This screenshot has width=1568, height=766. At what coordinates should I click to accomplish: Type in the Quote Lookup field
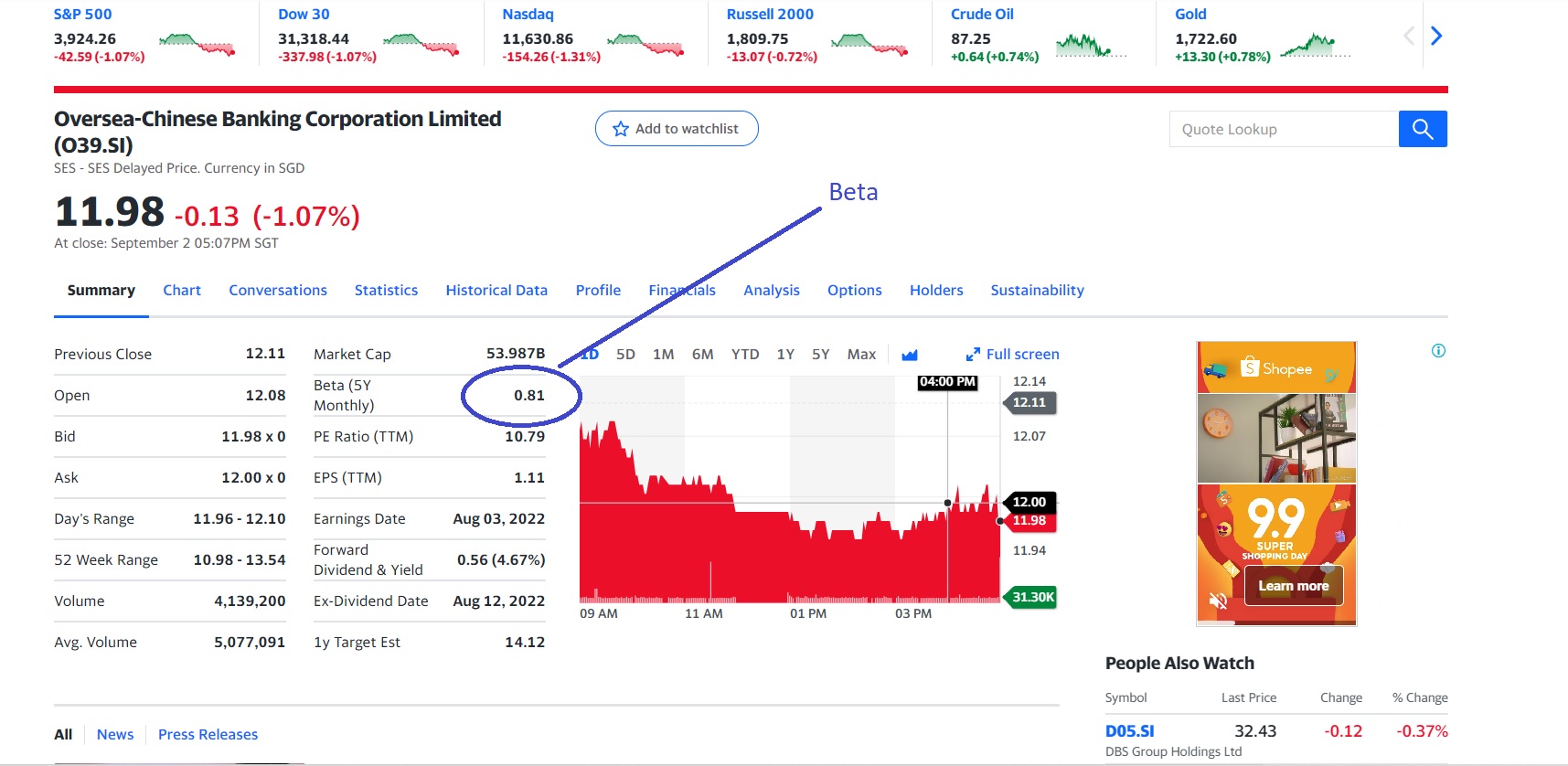pos(1284,129)
